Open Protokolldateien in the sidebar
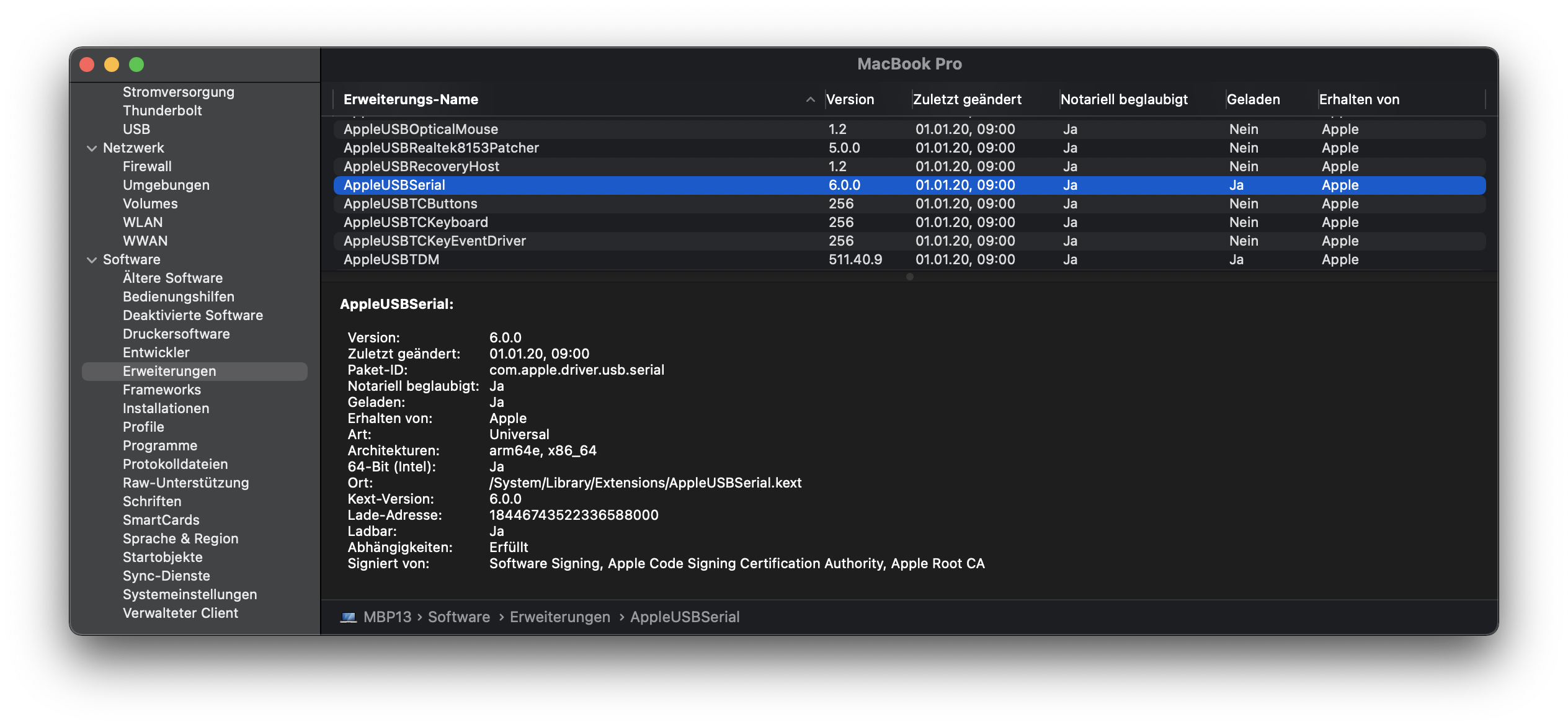Viewport: 1568px width, 727px height. click(x=176, y=464)
